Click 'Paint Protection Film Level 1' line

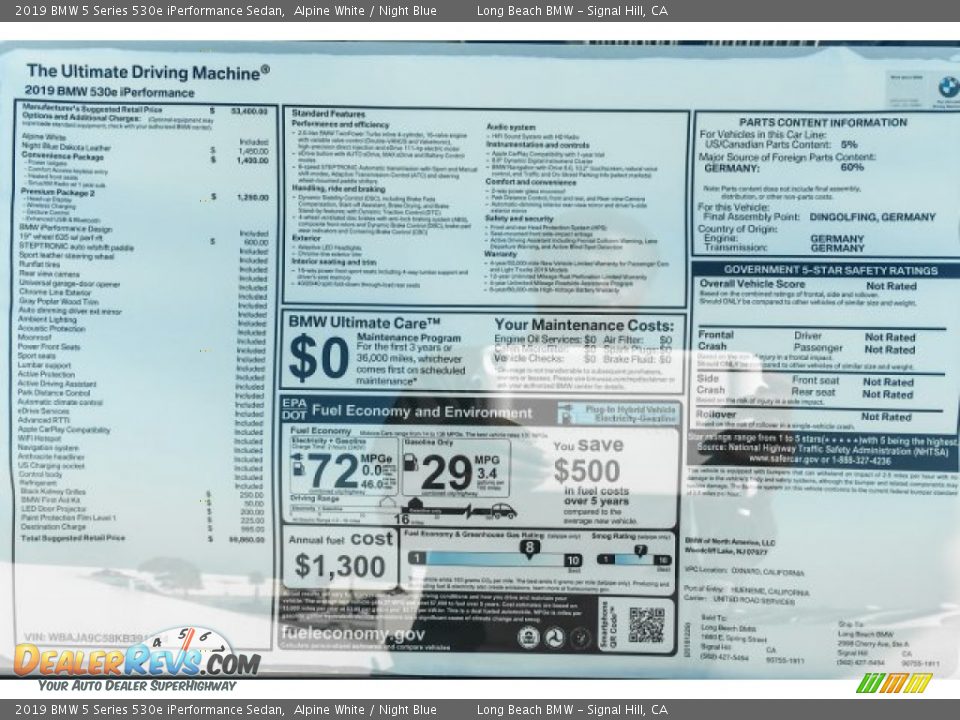(68, 518)
